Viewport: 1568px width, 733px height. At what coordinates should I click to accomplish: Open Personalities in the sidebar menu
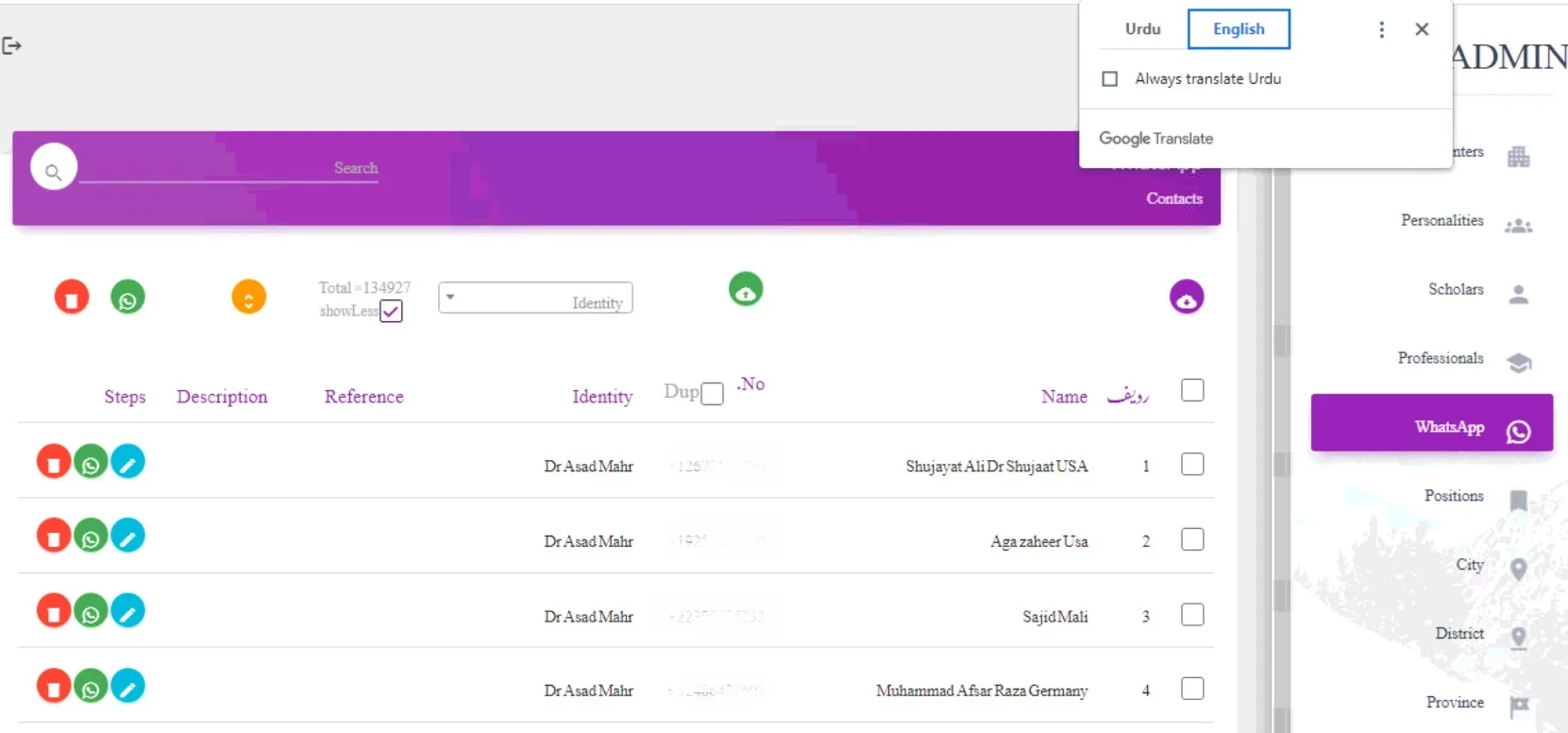(x=1442, y=221)
